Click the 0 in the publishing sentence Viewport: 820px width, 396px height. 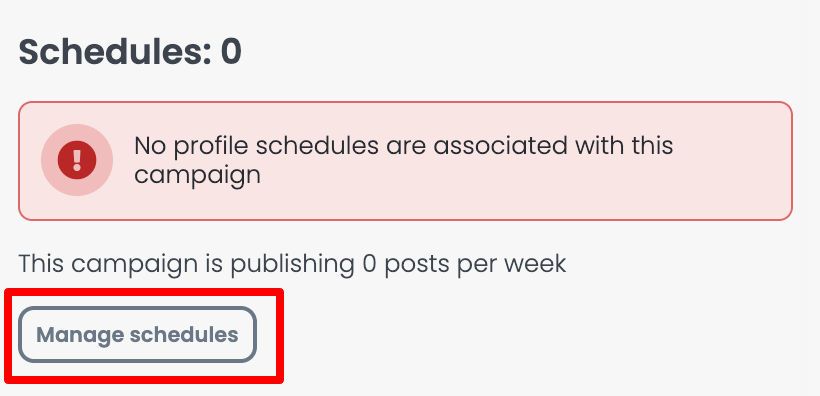click(x=370, y=264)
